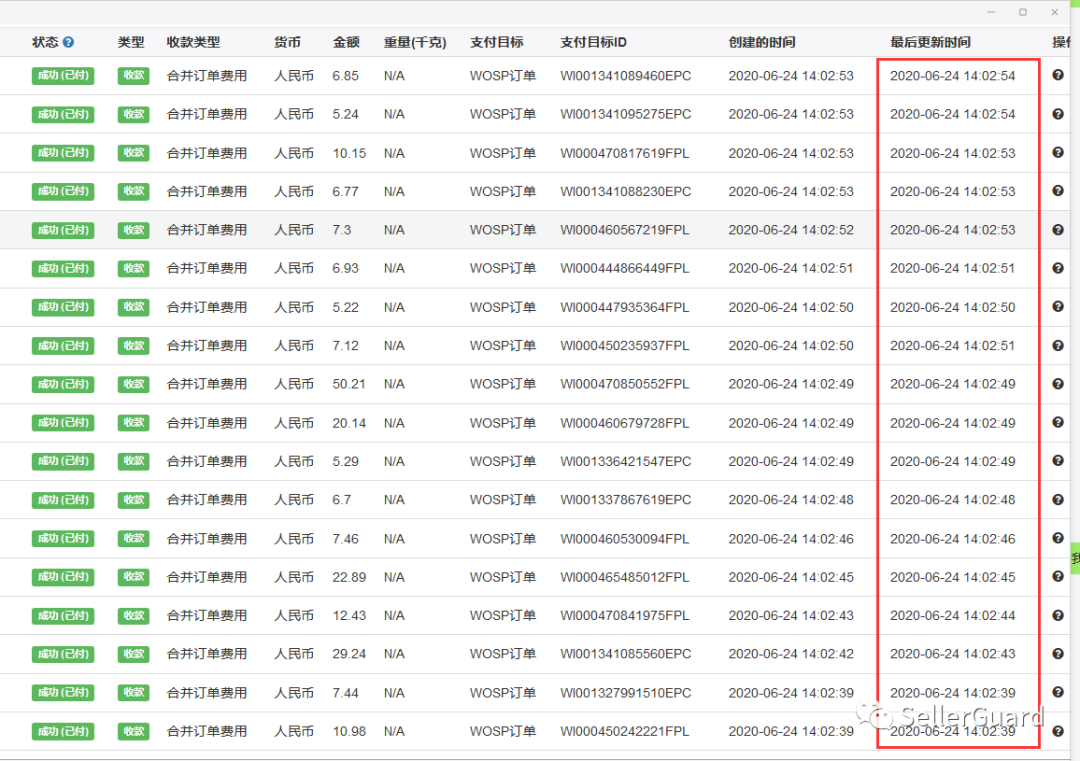Click N/A weight in row WI000470841975FPL

tap(394, 616)
